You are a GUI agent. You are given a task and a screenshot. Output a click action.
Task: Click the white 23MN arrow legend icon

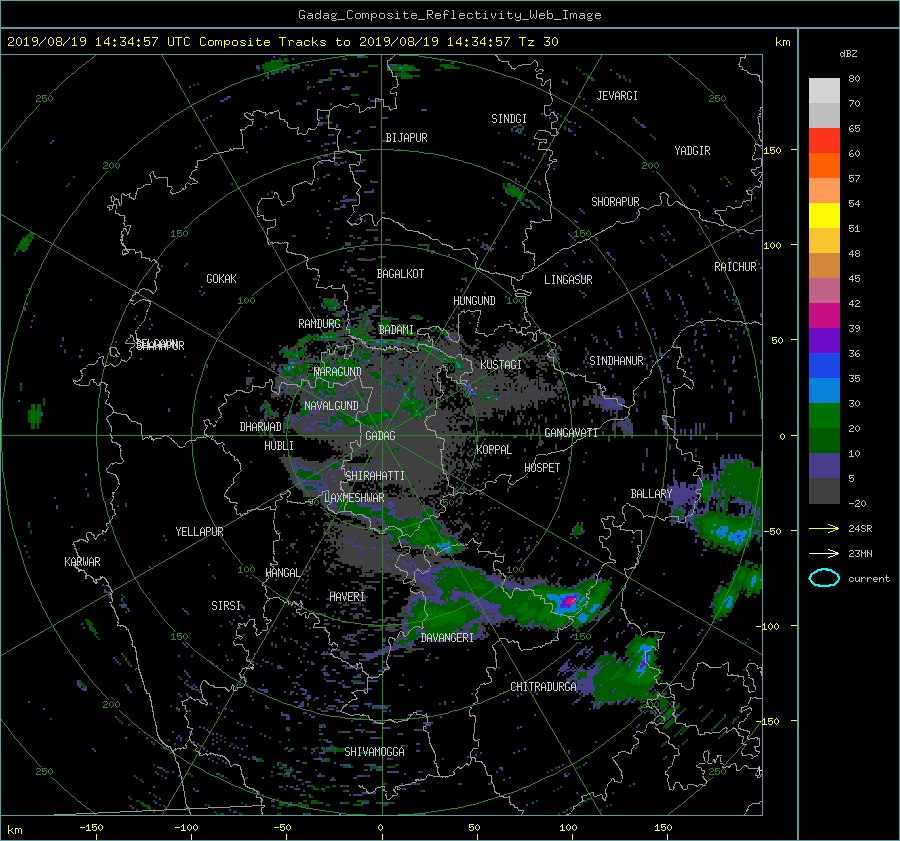[x=824, y=553]
